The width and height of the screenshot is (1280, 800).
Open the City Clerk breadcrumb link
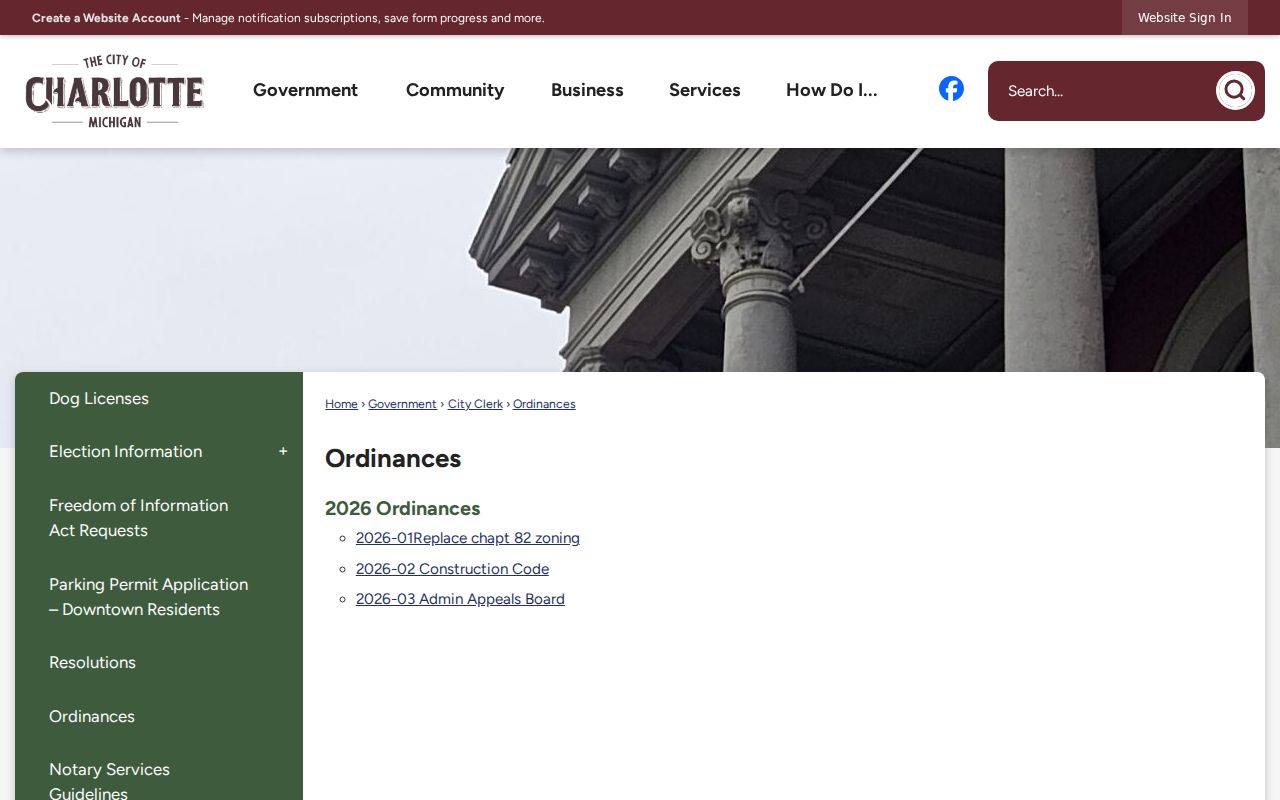[x=475, y=404]
